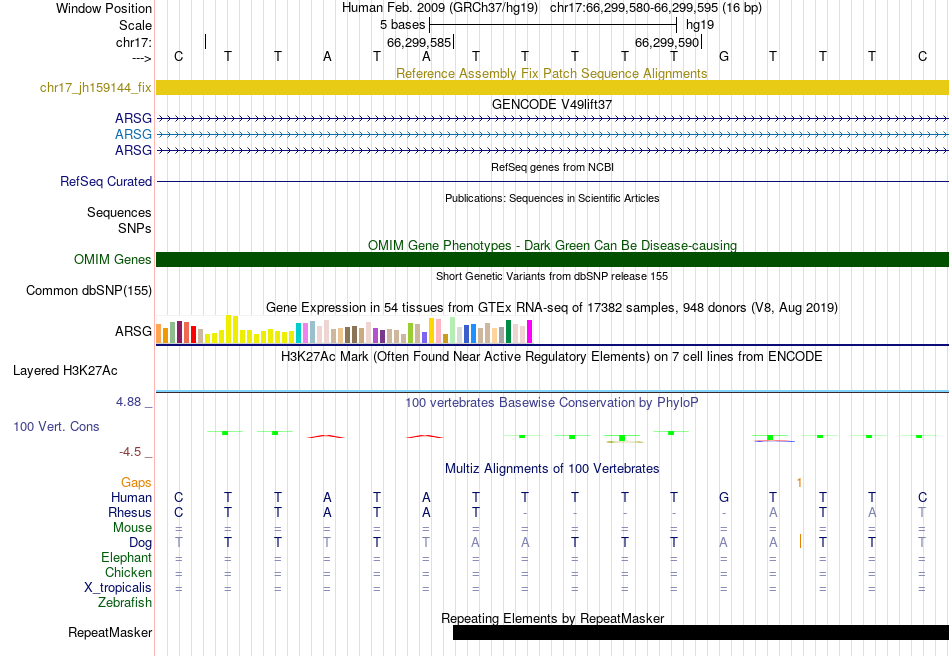Screen dimensions: 950x656
Task: Click the Window Position track label
Action: coord(104,8)
